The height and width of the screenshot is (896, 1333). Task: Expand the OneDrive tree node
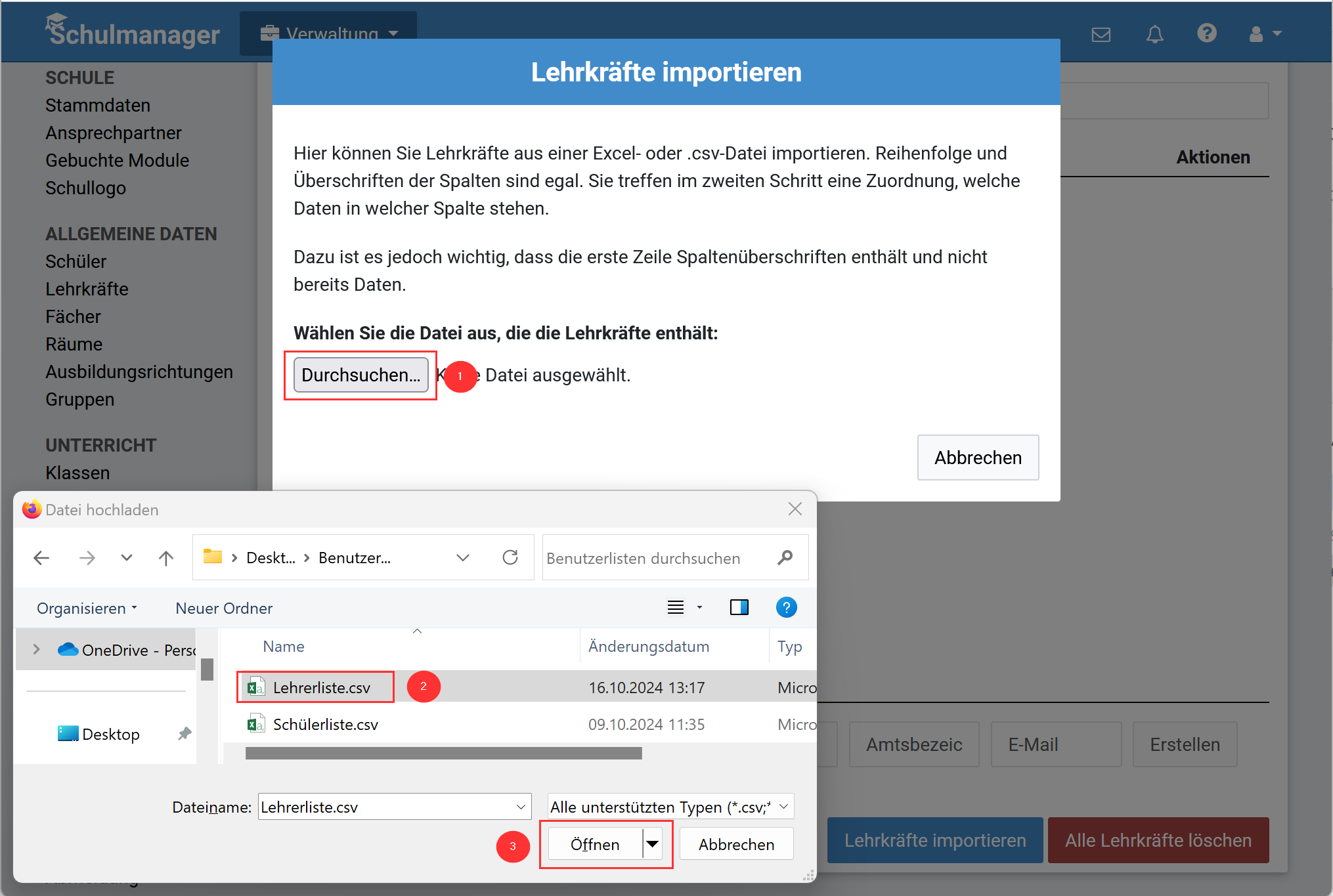37,649
